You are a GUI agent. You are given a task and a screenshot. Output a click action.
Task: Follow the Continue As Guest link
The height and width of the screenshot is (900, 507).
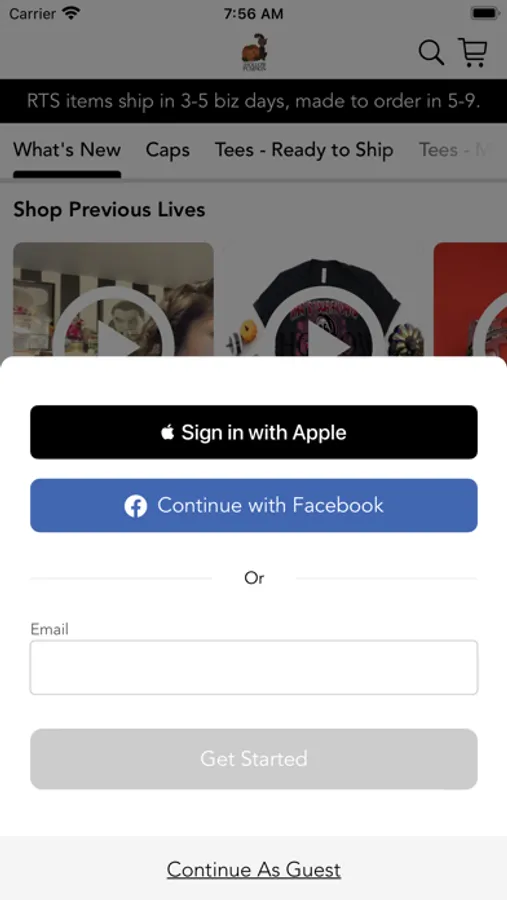click(x=254, y=870)
